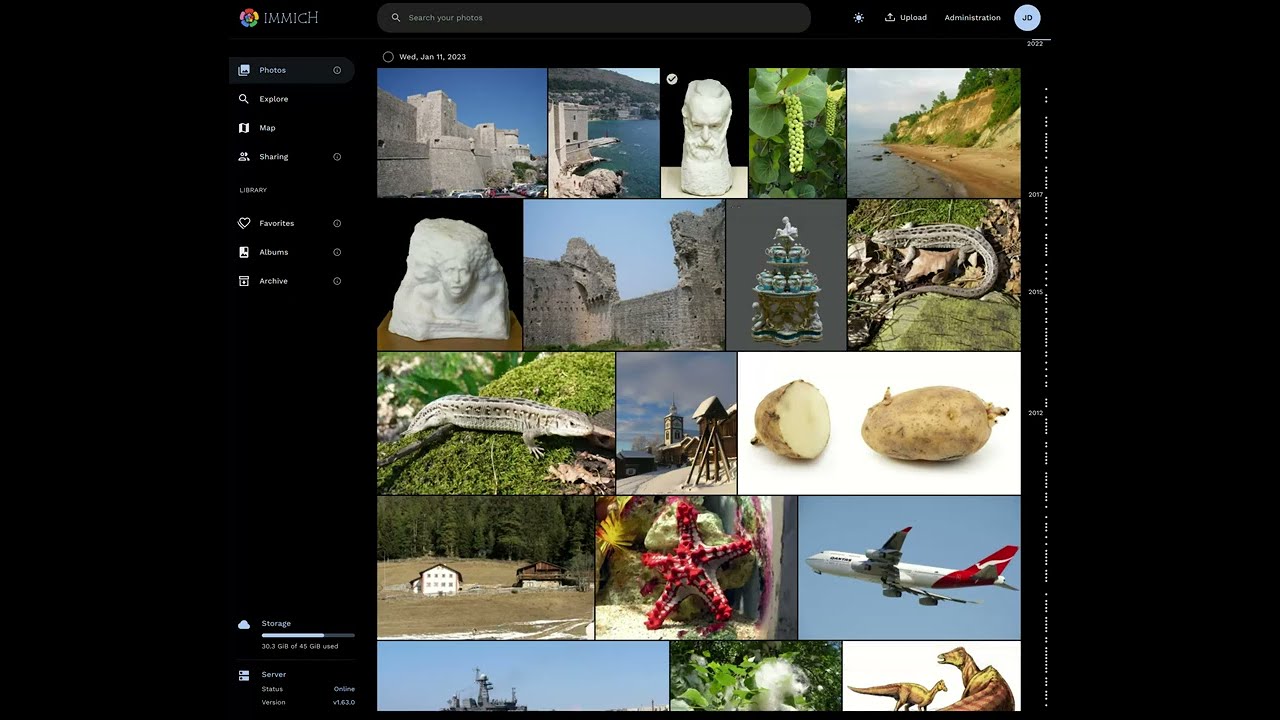Open the fortress wall with parked cars photo

pos(462,133)
